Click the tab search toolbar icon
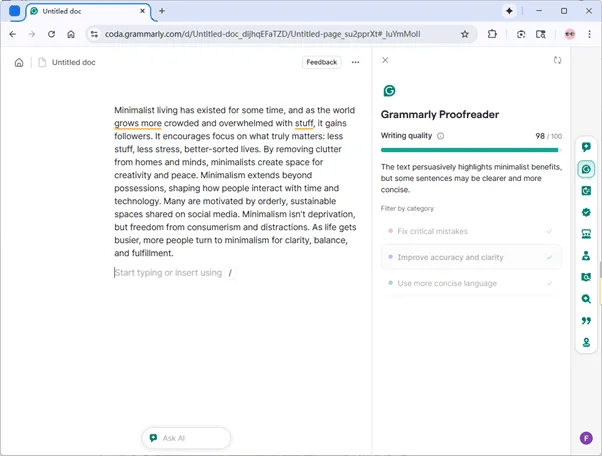The height and width of the screenshot is (456, 602). click(x=541, y=34)
